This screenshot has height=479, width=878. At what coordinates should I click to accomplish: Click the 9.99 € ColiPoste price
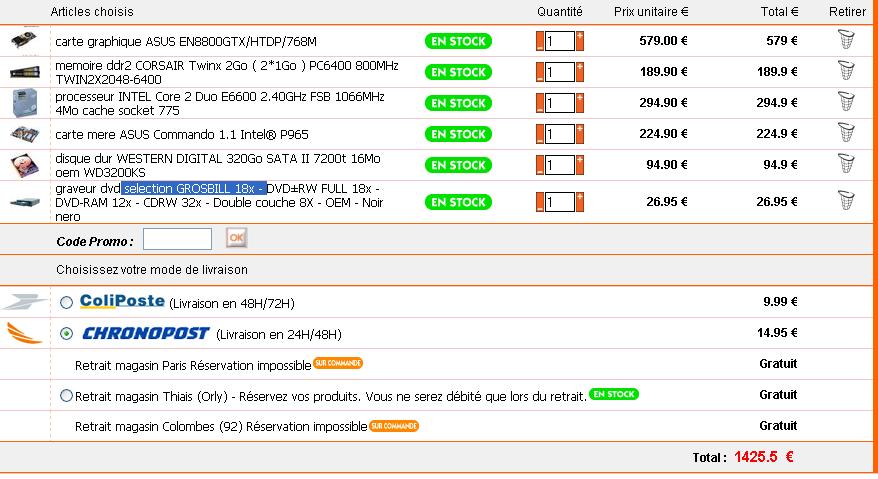click(x=780, y=302)
